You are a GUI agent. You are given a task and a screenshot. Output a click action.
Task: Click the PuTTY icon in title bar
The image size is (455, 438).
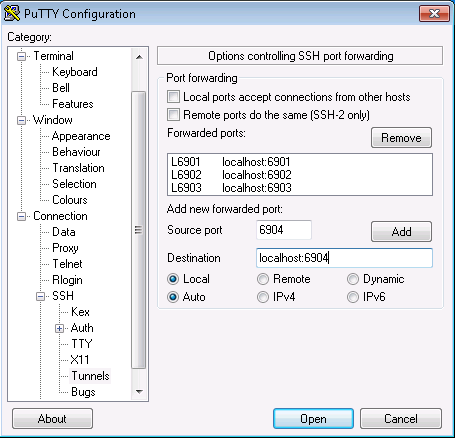pyautogui.click(x=12, y=13)
